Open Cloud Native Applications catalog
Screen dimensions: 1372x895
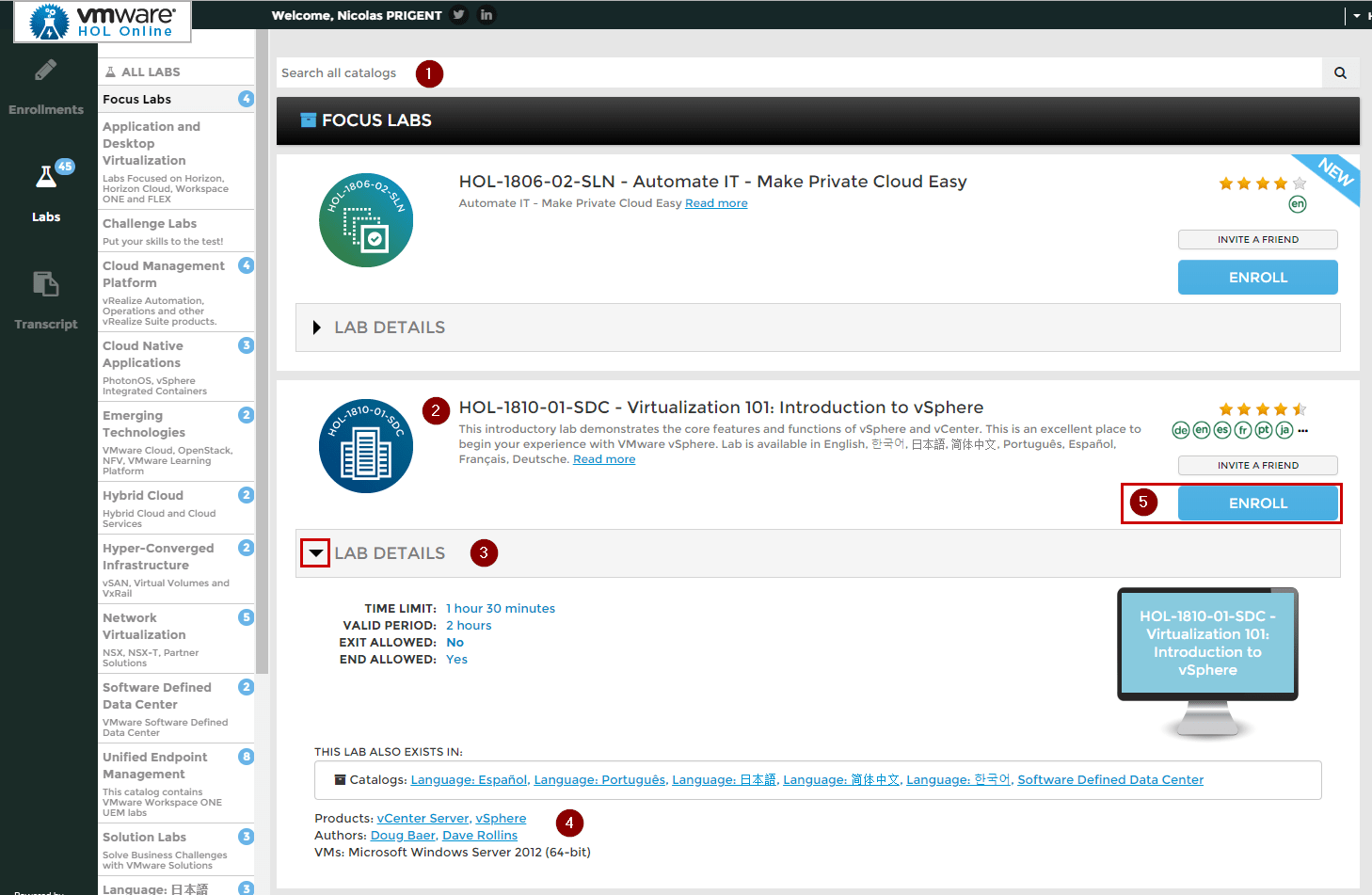point(176,367)
